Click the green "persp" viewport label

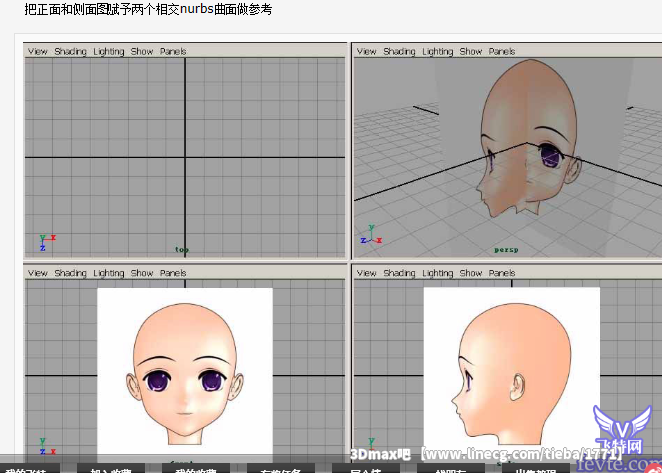click(x=506, y=250)
